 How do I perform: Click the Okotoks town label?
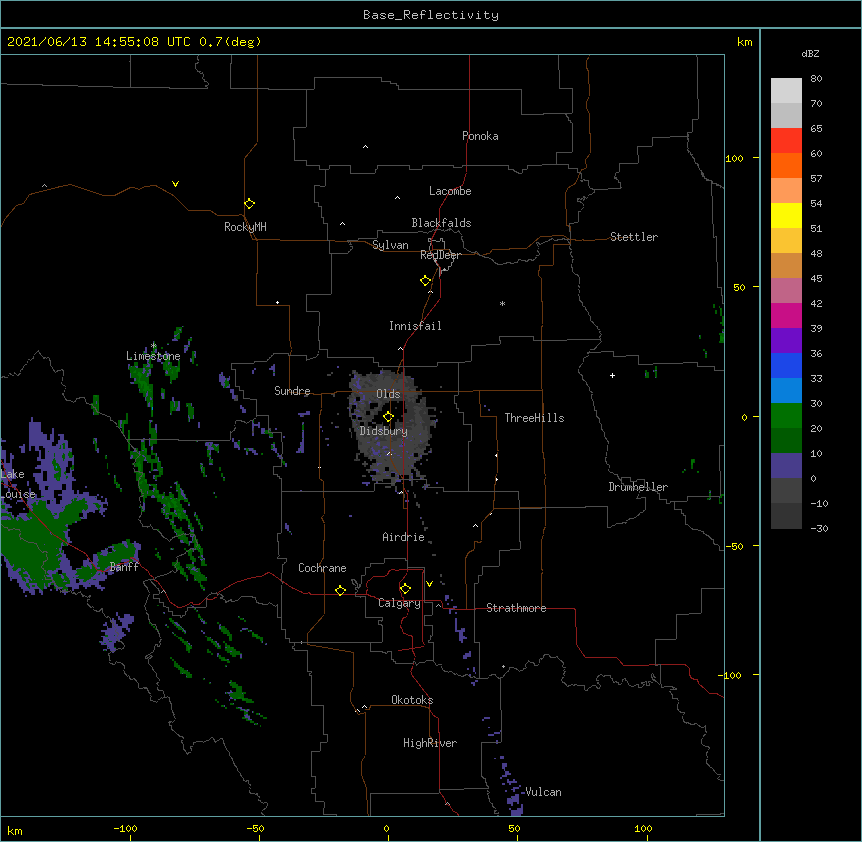pos(412,700)
